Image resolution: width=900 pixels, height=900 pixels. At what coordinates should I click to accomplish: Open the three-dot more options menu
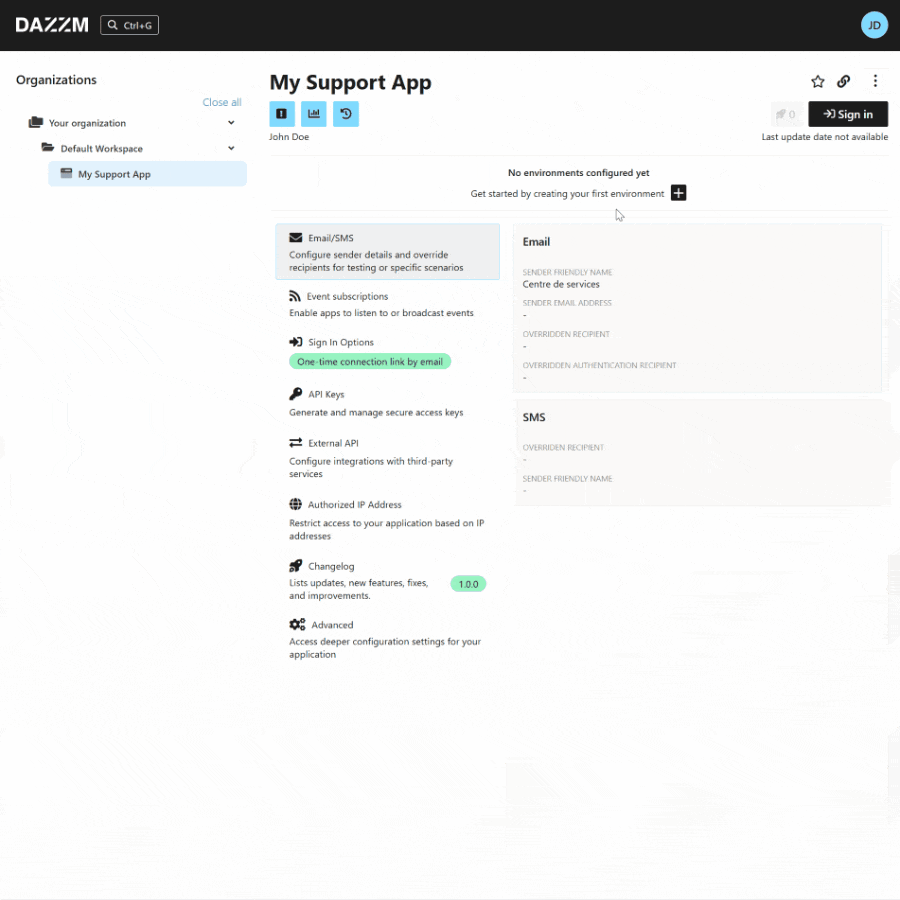coord(875,82)
